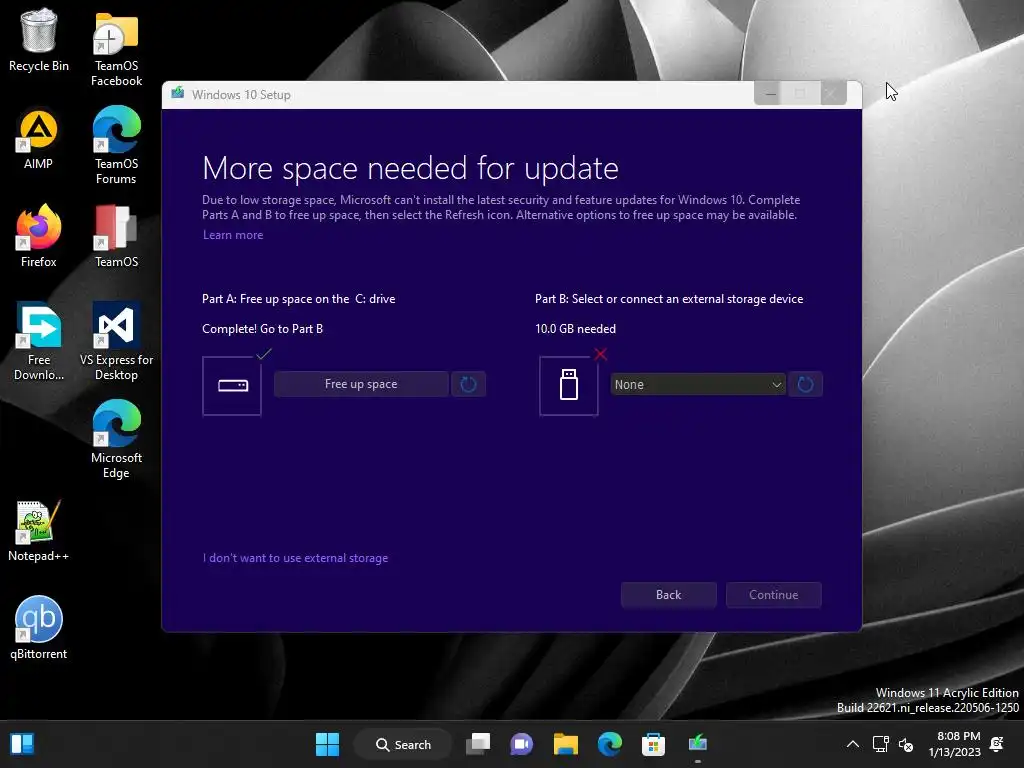
Task: Select the qBittorrent desktop icon
Action: [x=39, y=628]
